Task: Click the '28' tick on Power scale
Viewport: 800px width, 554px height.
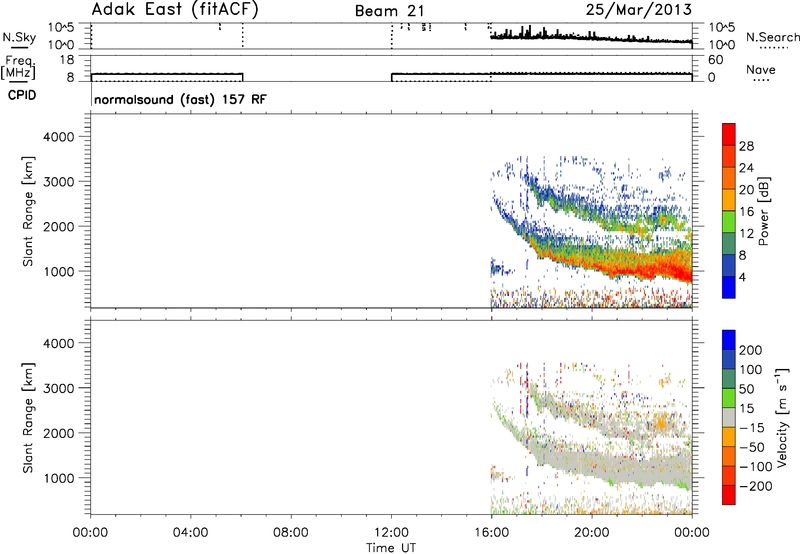Action: point(746,146)
